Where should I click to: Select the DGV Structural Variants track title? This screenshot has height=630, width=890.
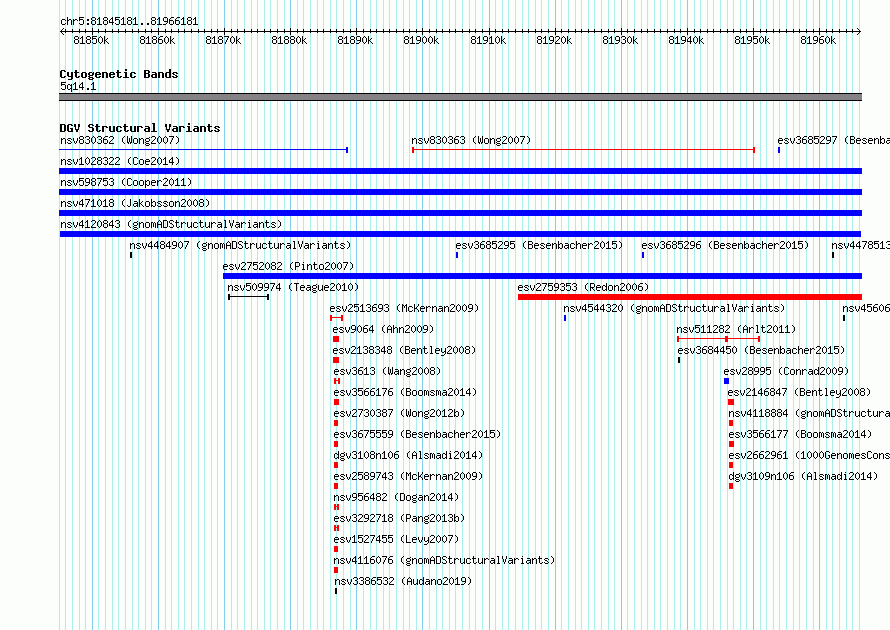point(140,128)
